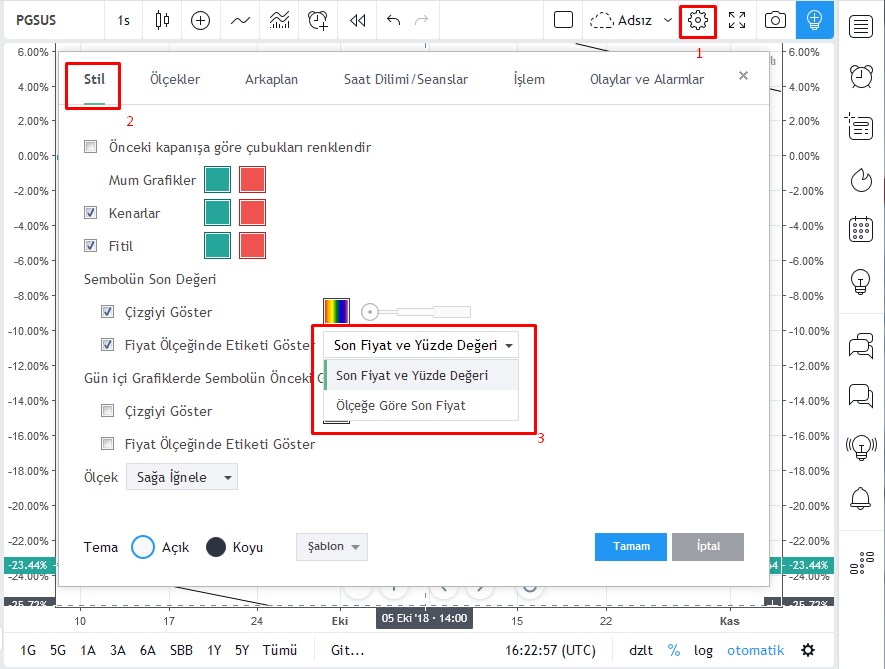Toggle the checked Fiyat Ölçeğinde Etiketi Göster
885x669 pixels.
pos(107,344)
